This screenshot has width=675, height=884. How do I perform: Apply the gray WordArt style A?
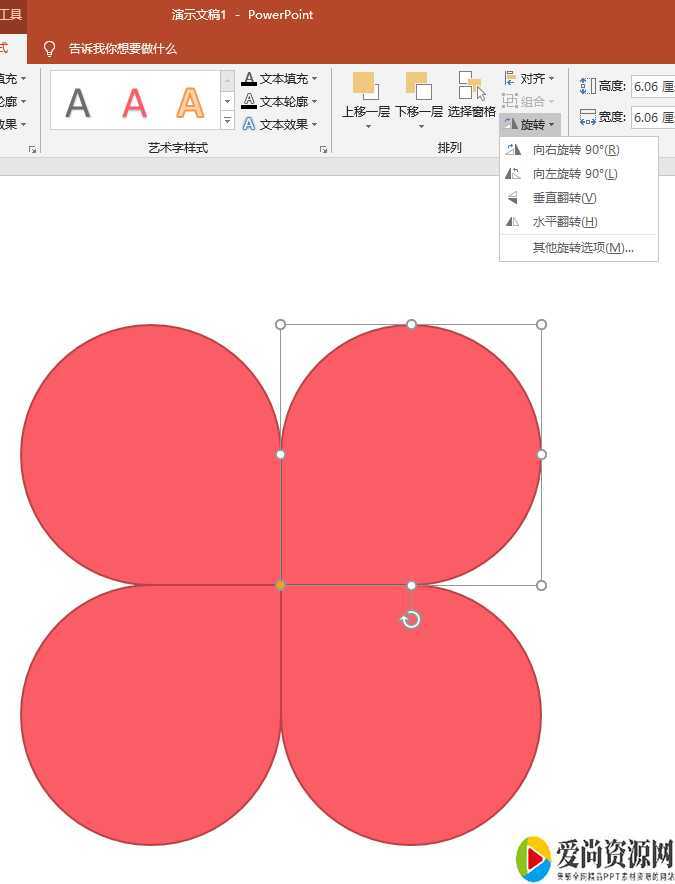(78, 102)
